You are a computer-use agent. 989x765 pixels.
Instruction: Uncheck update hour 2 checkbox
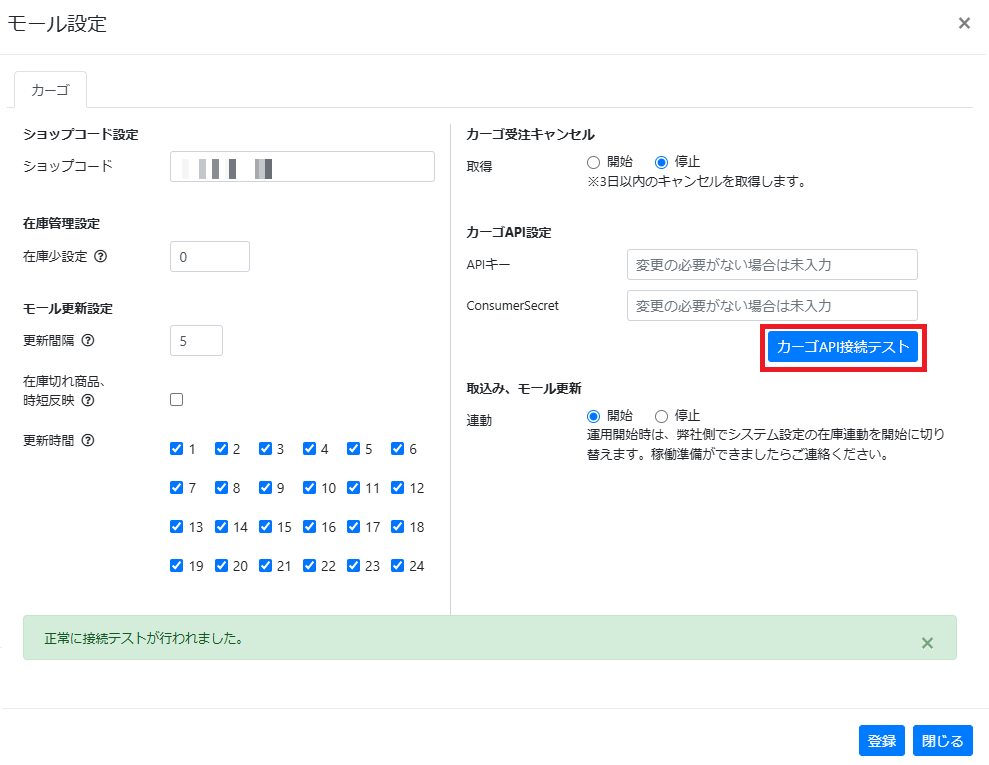[x=221, y=448]
